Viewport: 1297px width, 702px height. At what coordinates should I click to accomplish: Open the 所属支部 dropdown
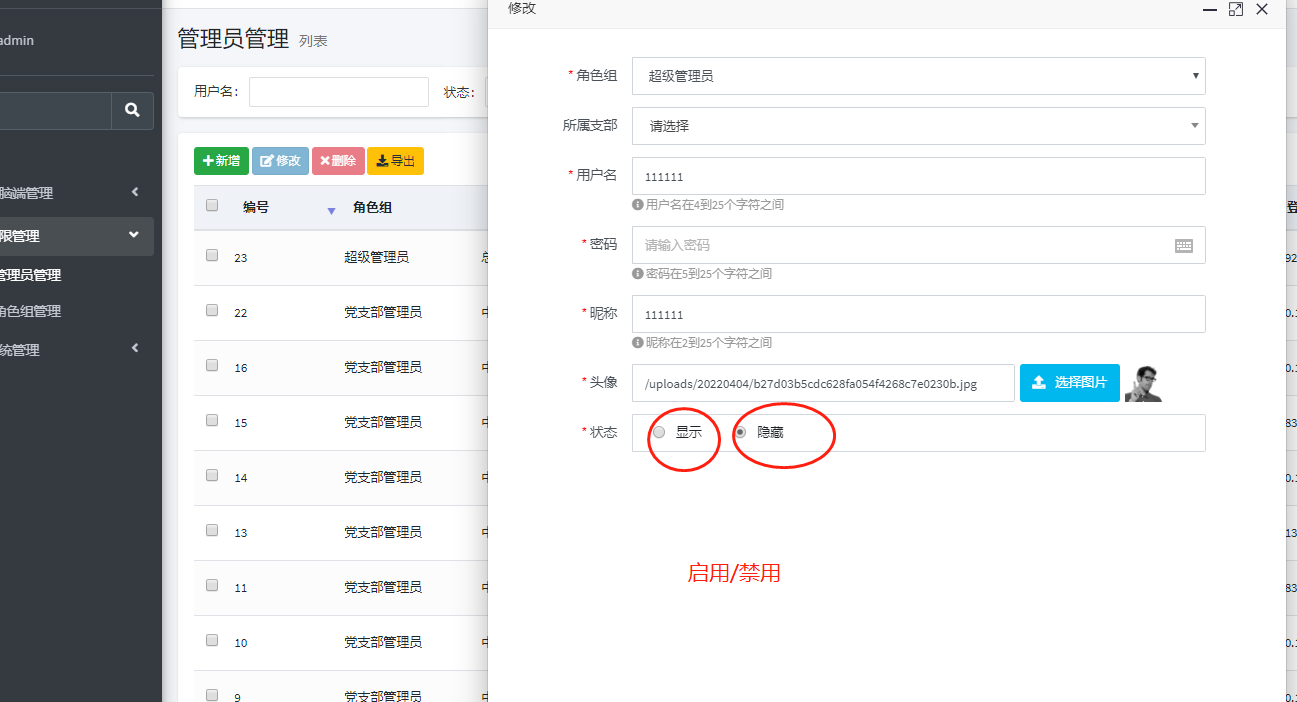(918, 126)
